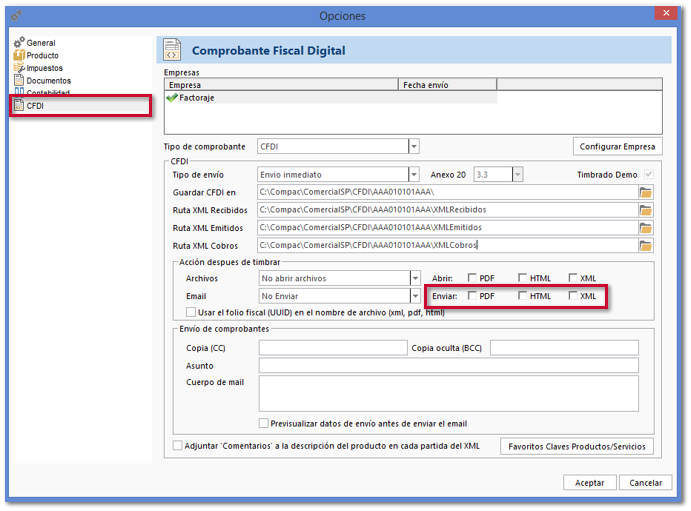
Task: Tick Enviar XML checkbox
Action: (x=573, y=296)
